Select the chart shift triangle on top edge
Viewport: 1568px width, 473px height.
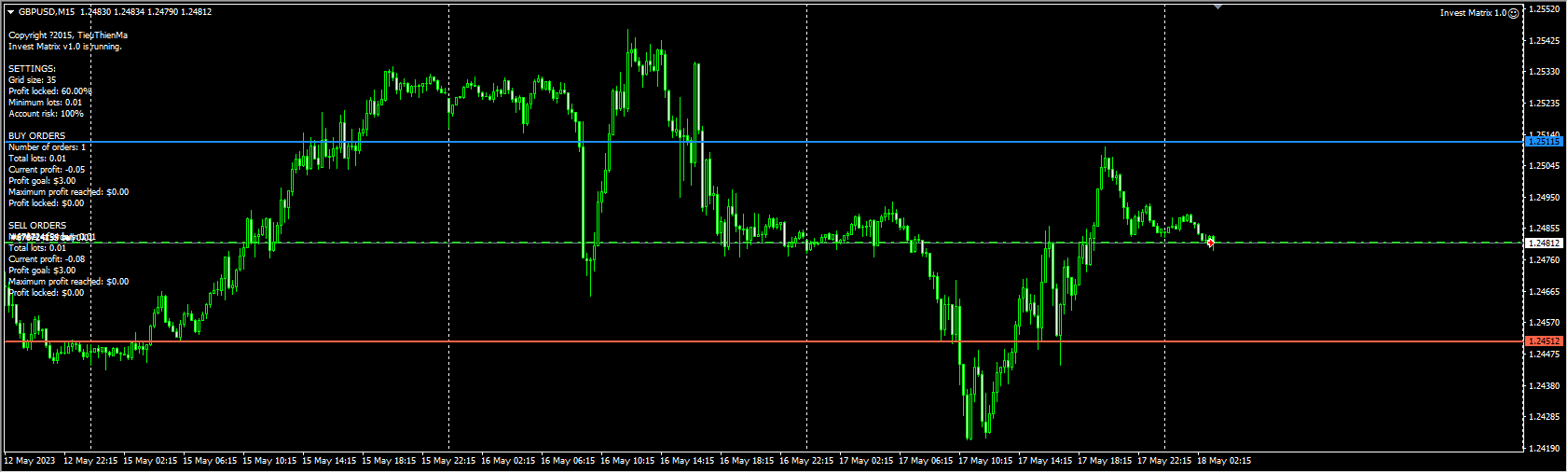(x=1217, y=7)
